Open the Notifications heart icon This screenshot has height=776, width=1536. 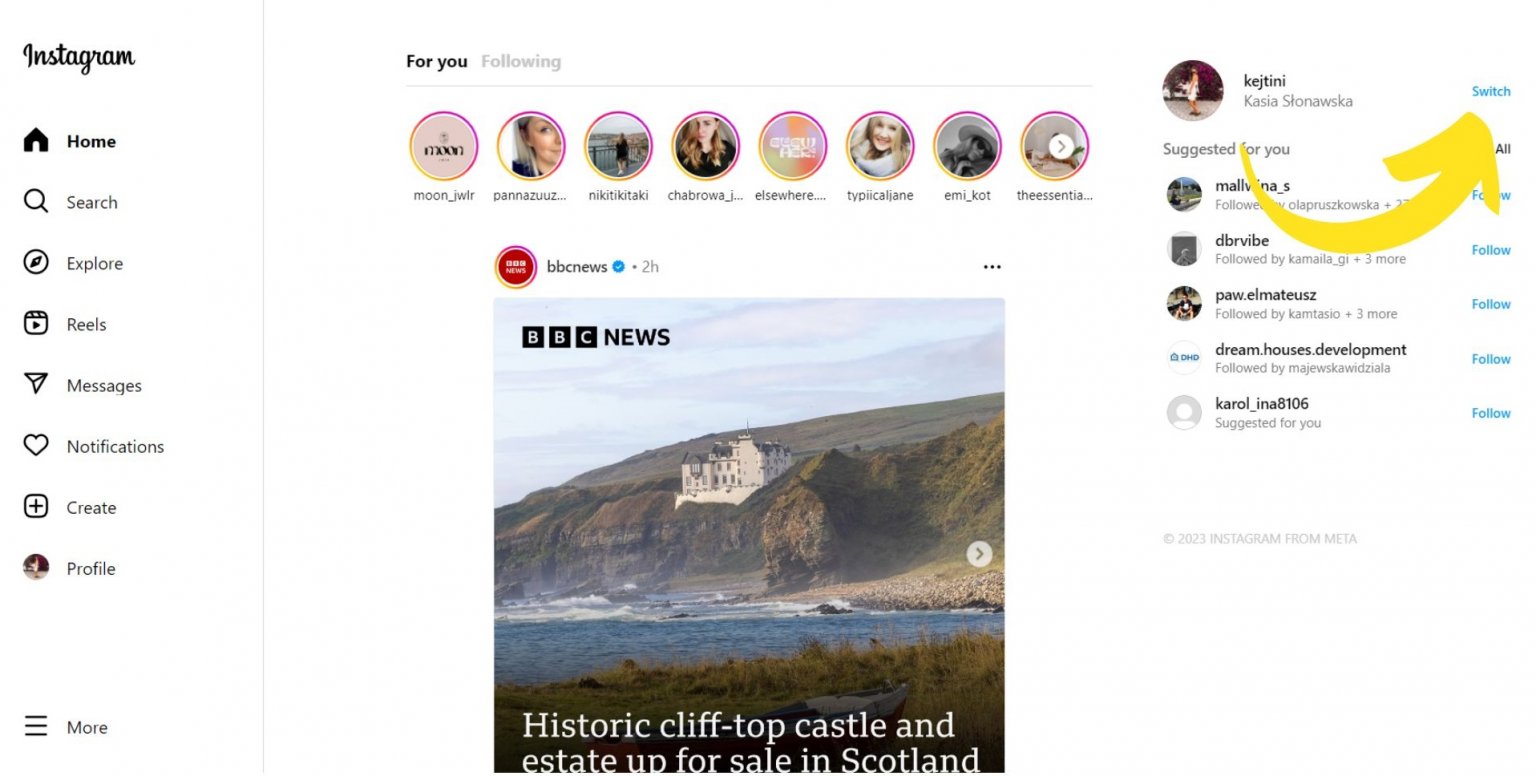(x=36, y=446)
